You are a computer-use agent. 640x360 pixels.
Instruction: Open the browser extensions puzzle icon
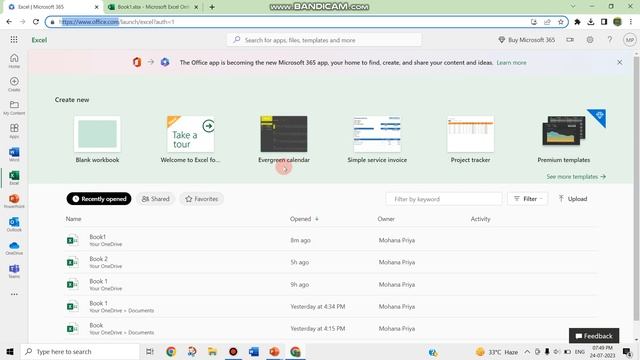(577, 22)
